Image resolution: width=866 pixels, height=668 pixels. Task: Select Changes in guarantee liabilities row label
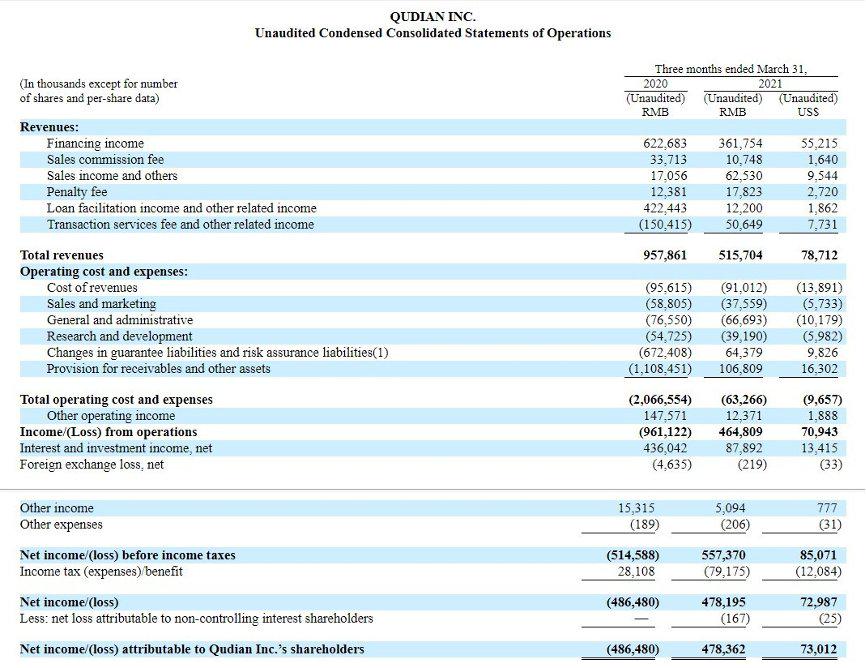pos(218,353)
